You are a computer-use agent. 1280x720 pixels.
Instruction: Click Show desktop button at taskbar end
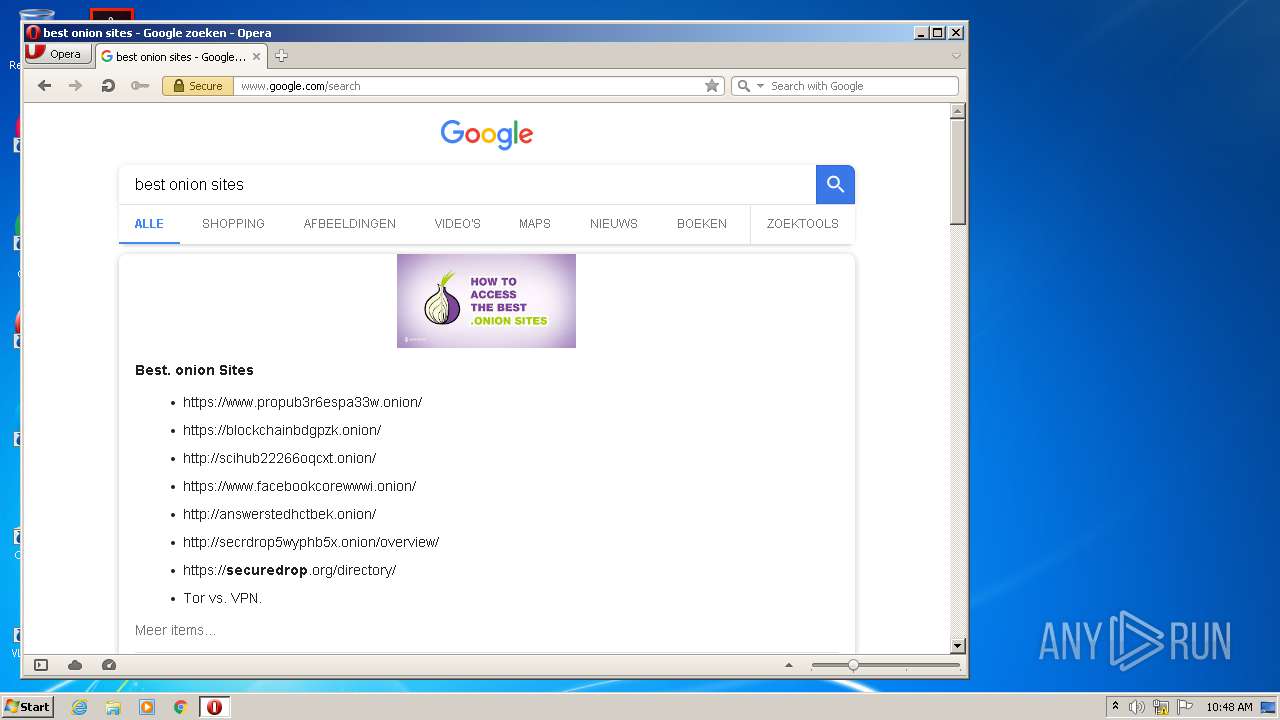pos(1268,707)
